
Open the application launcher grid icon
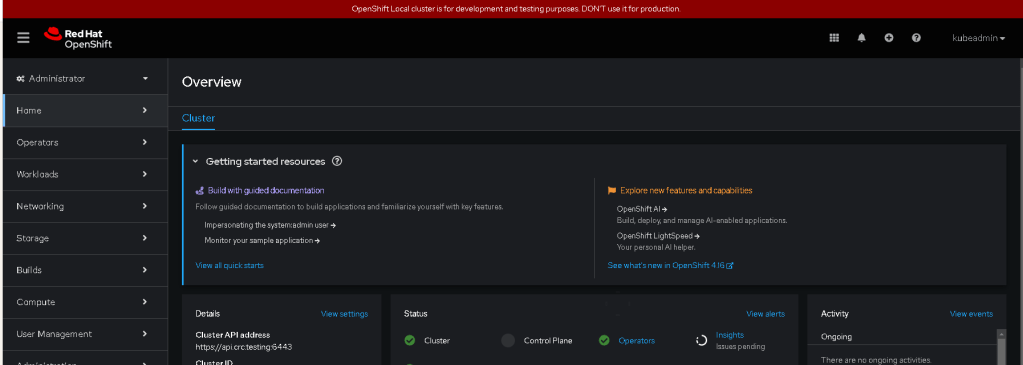pos(834,38)
